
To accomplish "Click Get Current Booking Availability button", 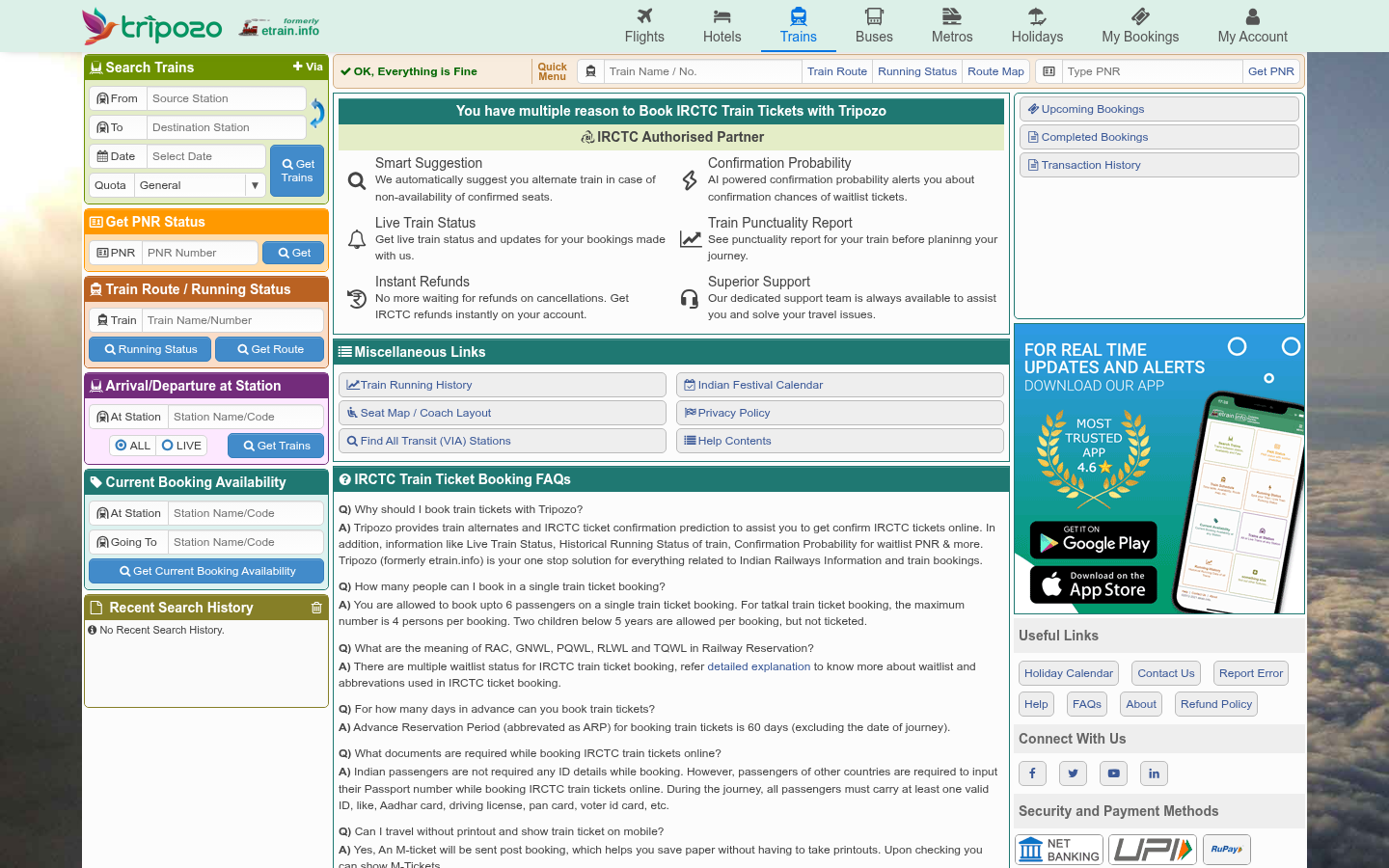I will click(206, 571).
